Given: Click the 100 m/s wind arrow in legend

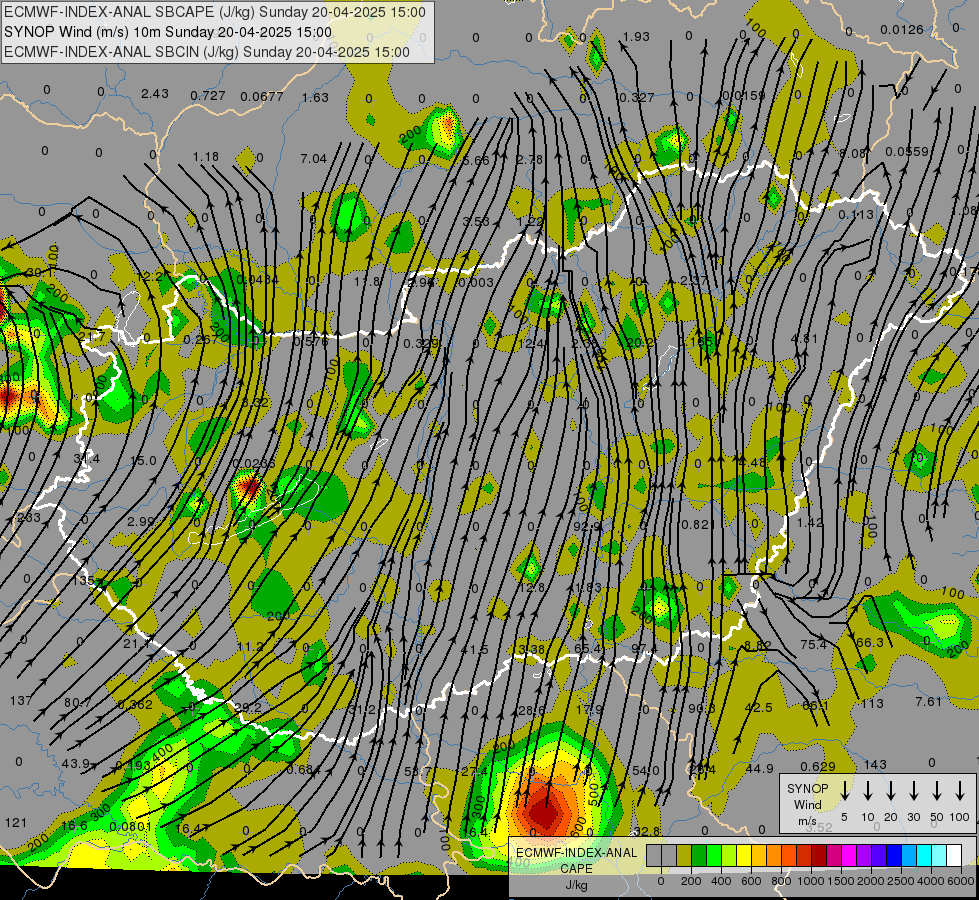Looking at the screenshot, I should [x=960, y=791].
